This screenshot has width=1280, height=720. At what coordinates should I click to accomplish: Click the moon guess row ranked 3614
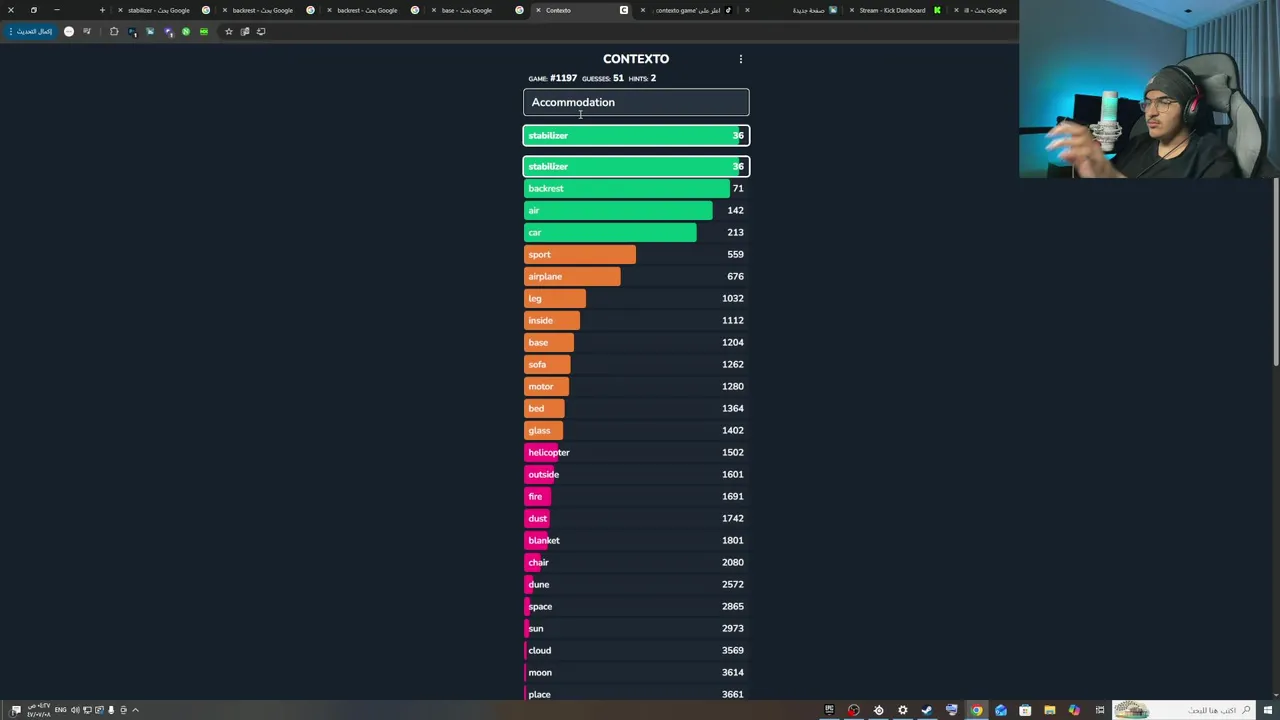[x=636, y=672]
